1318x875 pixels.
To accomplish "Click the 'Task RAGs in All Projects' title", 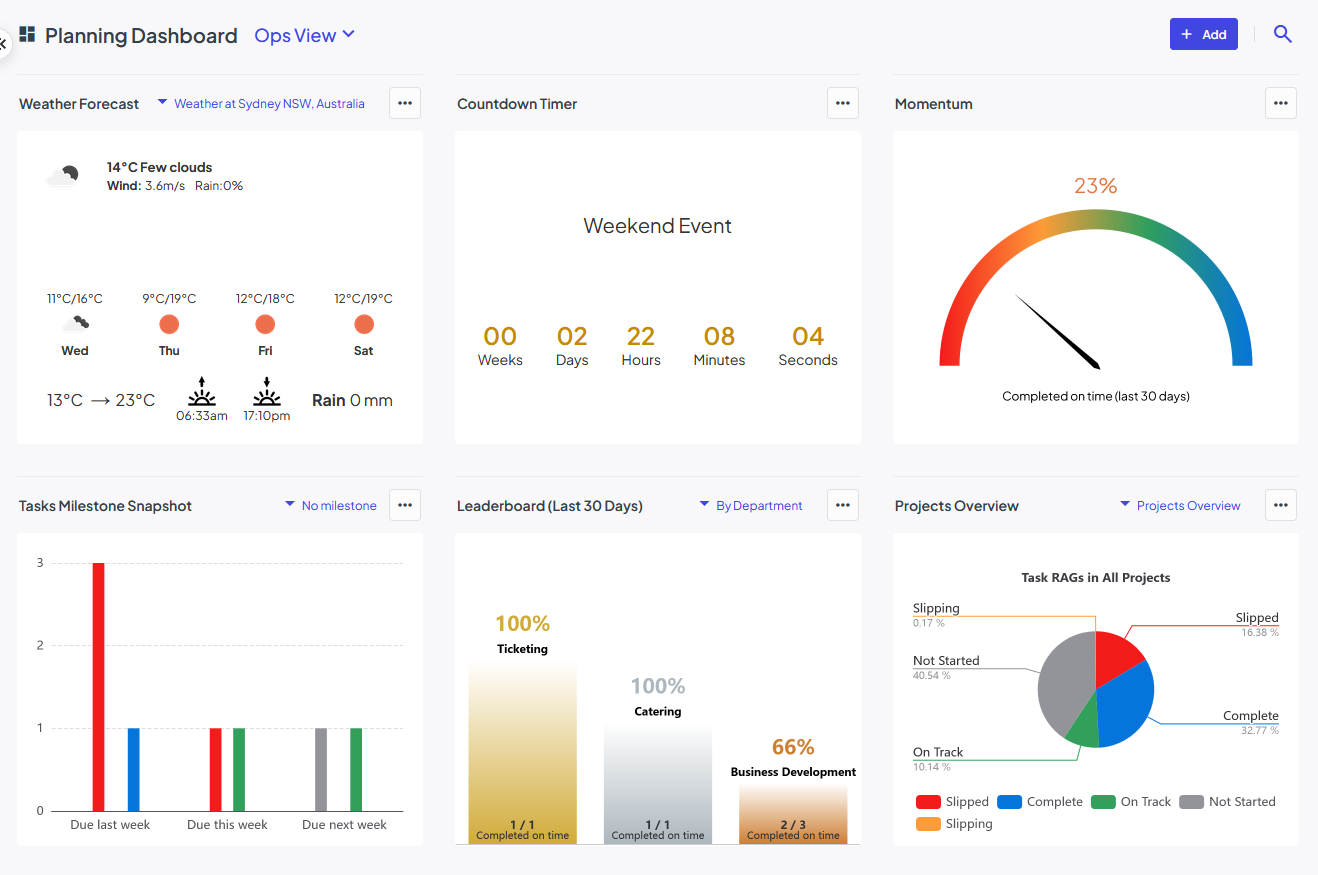I will [1096, 577].
